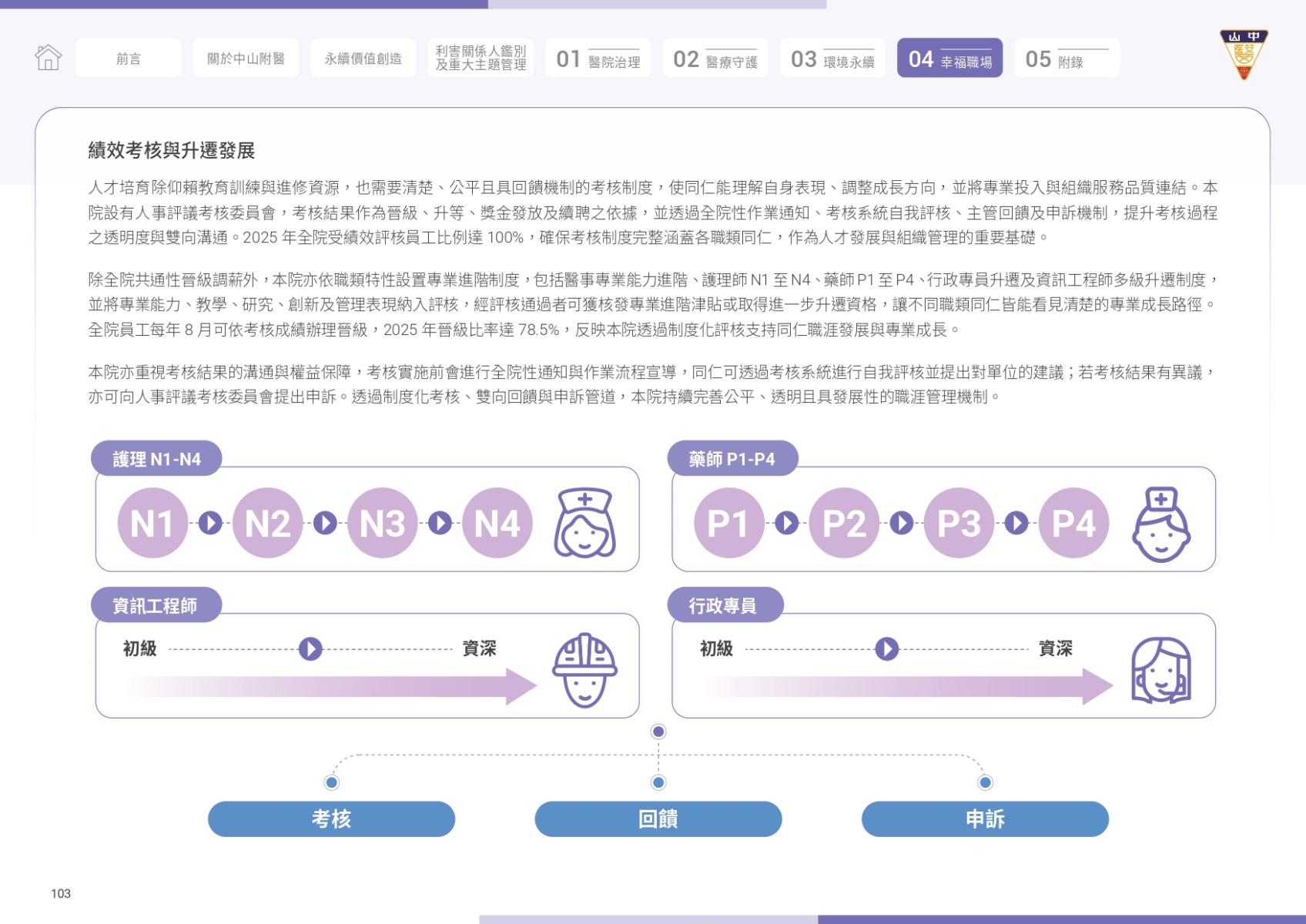Select chapter 05 附錄 tab
The height and width of the screenshot is (924, 1306).
pos(1067,58)
